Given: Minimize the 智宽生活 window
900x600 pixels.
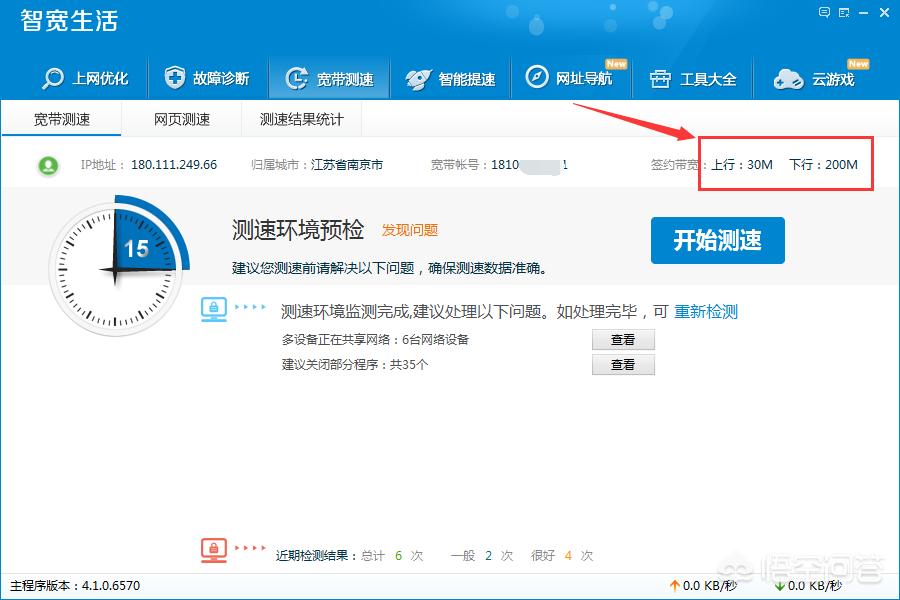Looking at the screenshot, I should (x=863, y=13).
